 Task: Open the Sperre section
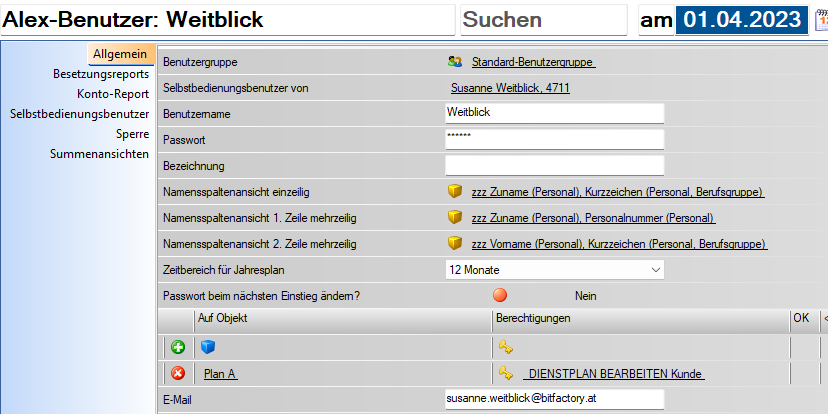132,134
